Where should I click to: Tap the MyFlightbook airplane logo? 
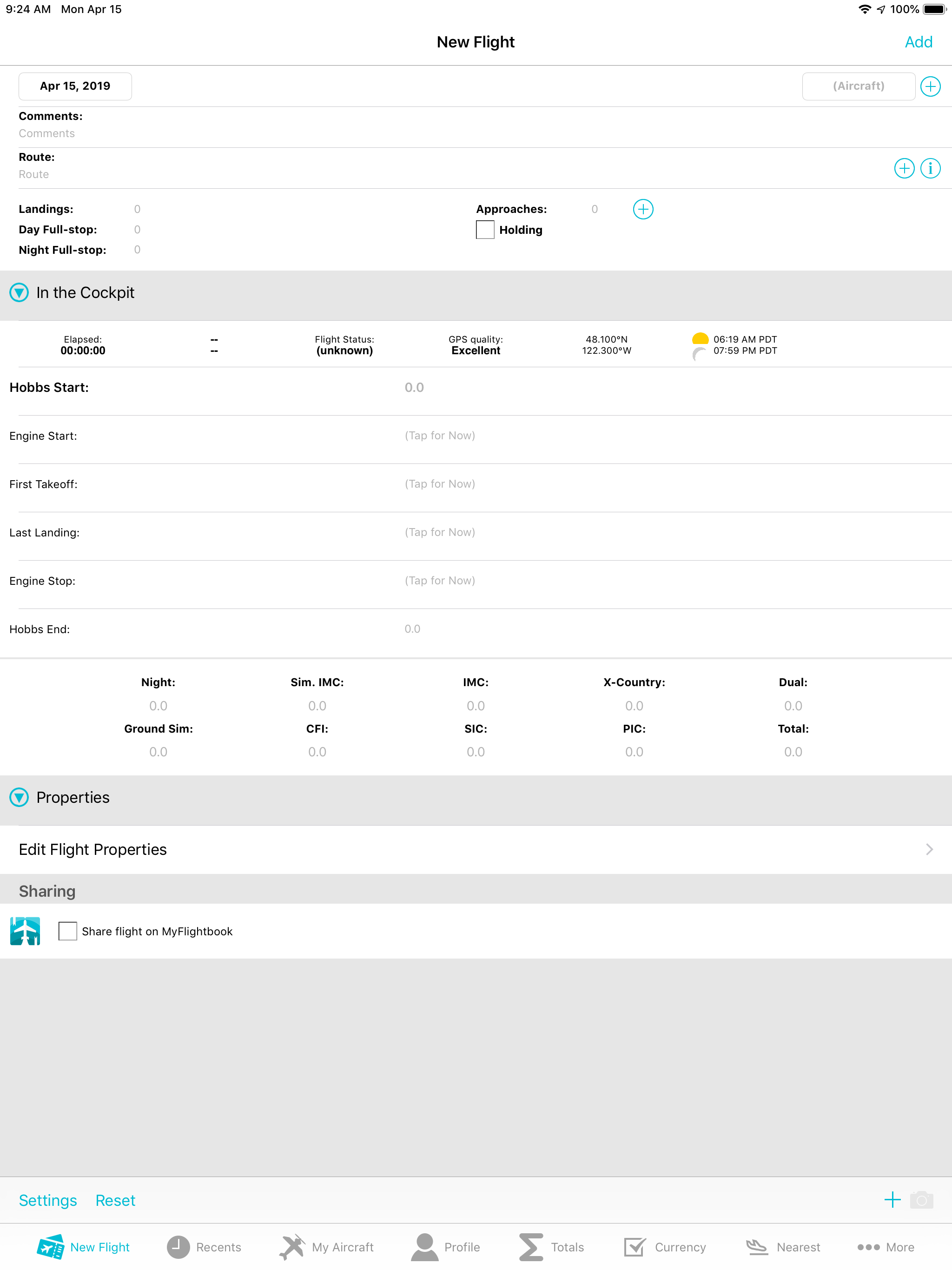[25, 931]
